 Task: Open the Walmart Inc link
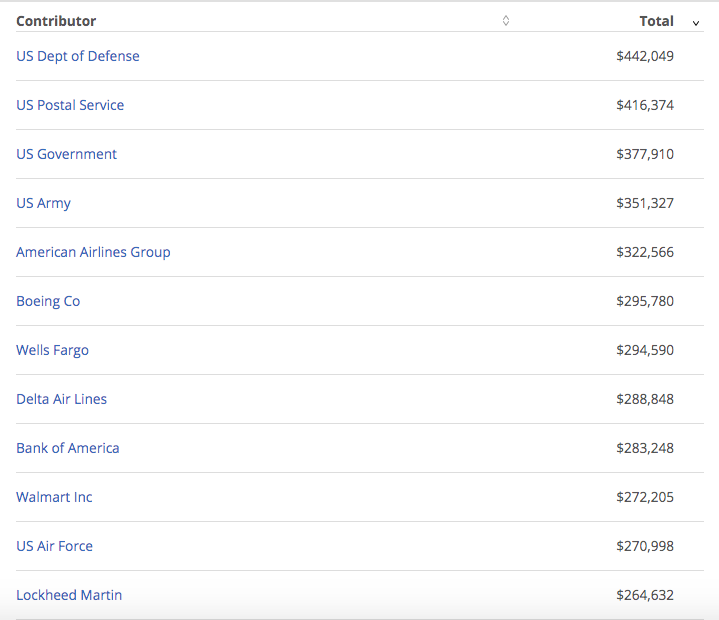(x=54, y=497)
